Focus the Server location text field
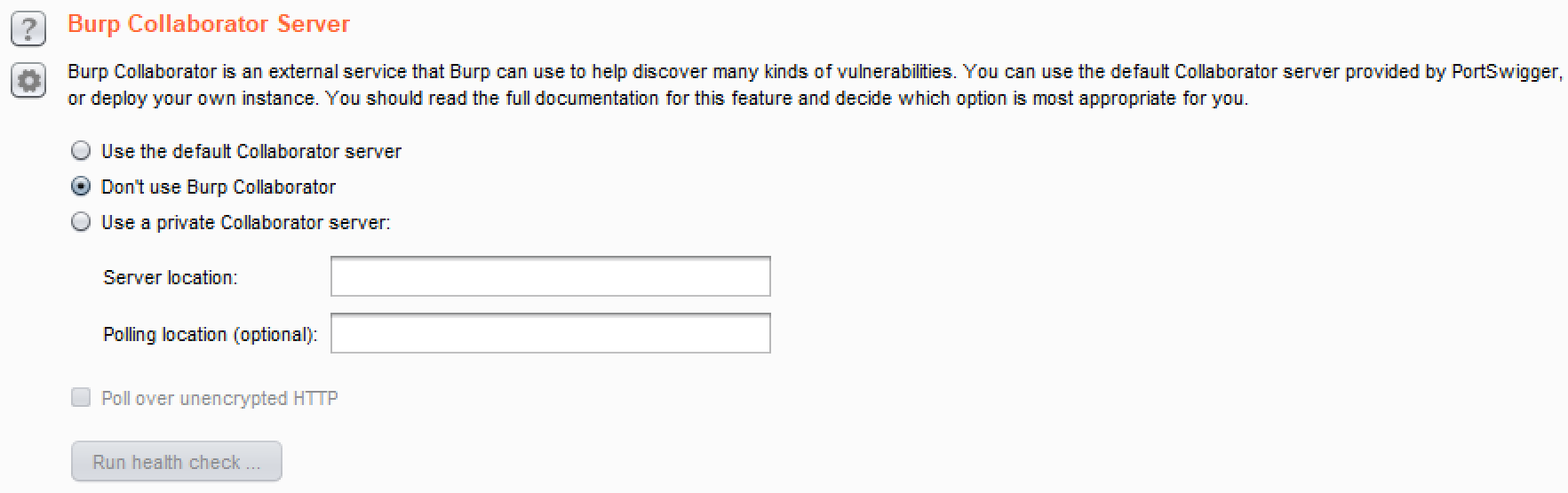The image size is (1568, 493). 550,277
